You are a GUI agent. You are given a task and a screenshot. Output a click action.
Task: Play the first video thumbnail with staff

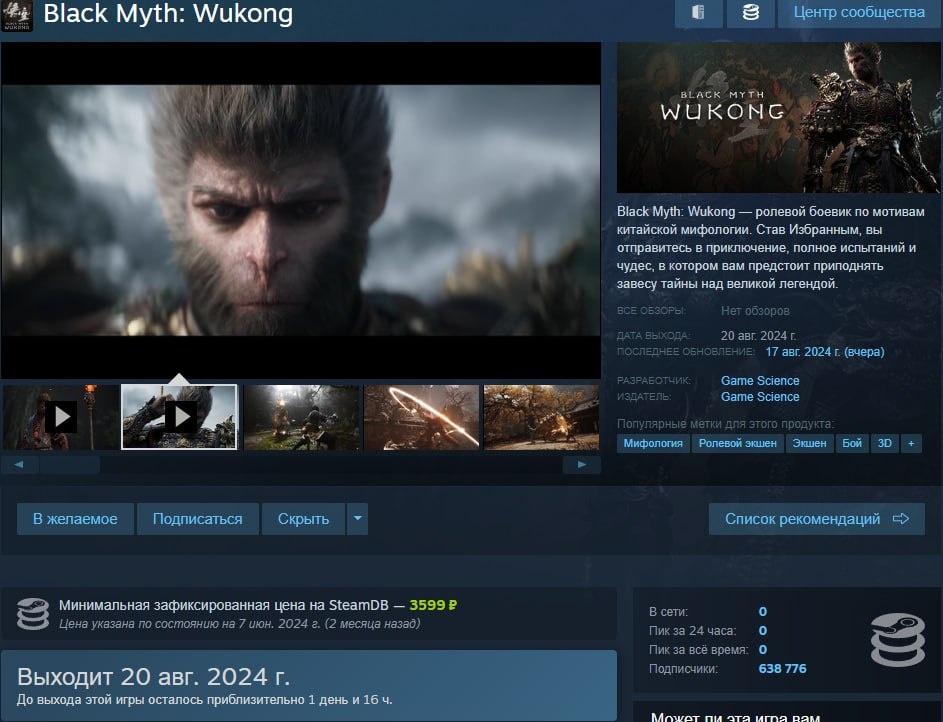click(61, 417)
